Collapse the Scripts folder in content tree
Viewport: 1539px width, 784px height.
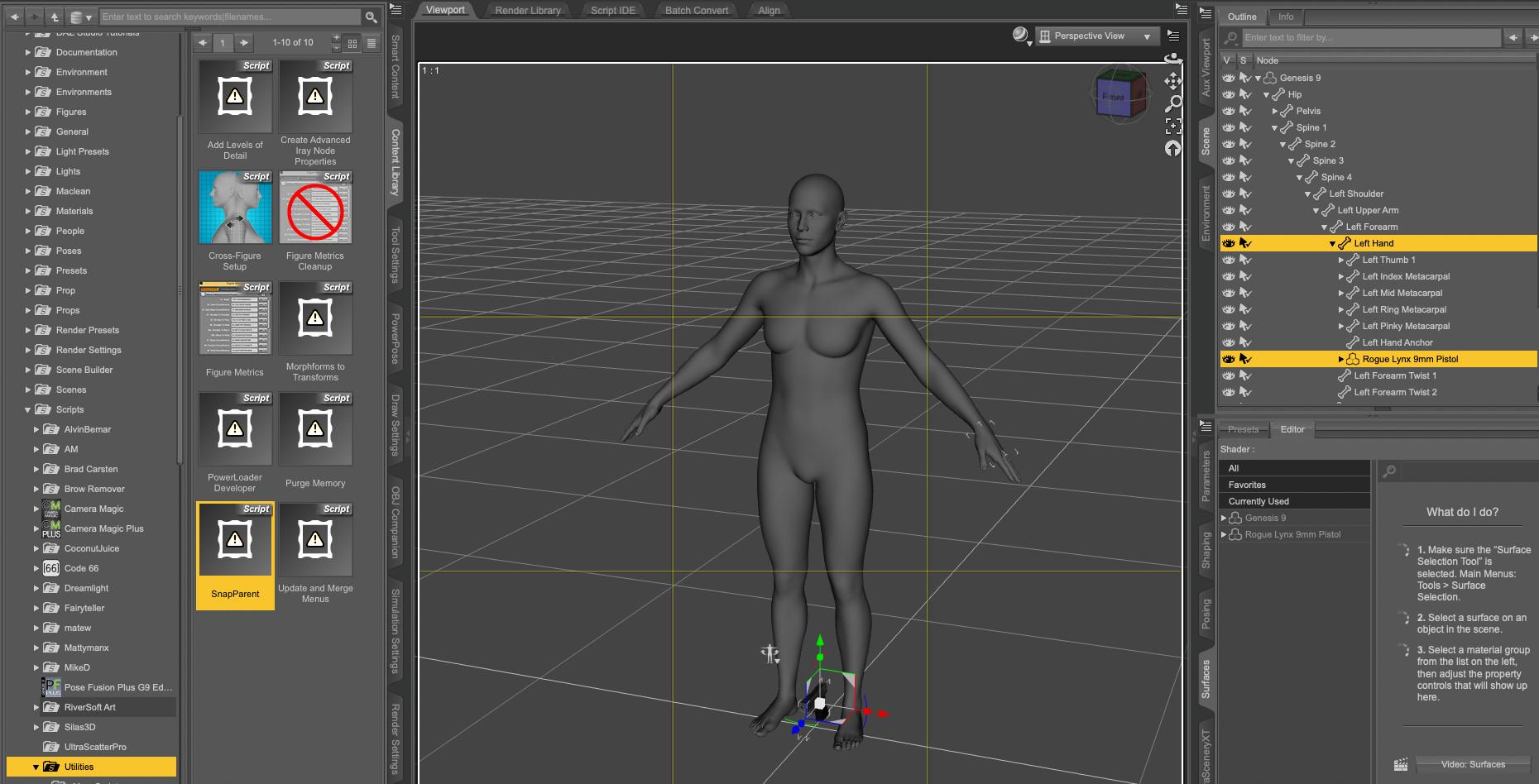point(27,410)
